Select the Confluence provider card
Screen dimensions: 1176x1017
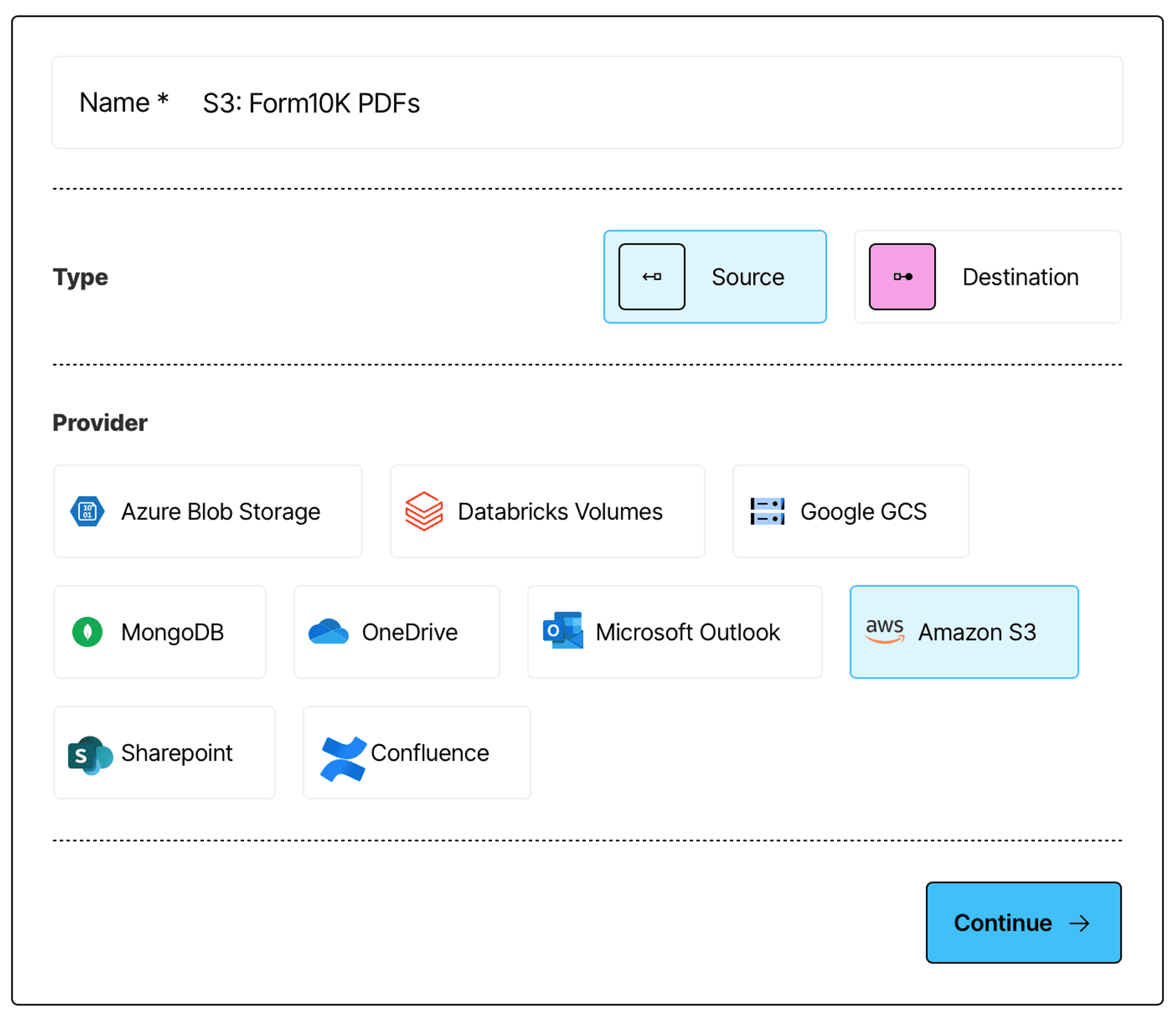[x=417, y=752]
